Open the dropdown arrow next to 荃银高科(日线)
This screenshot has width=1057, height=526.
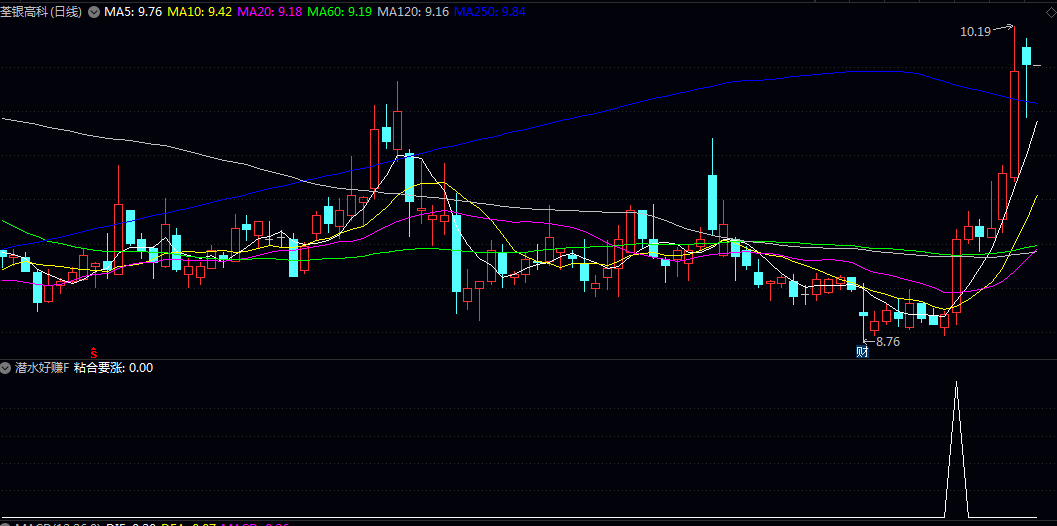[x=94, y=12]
